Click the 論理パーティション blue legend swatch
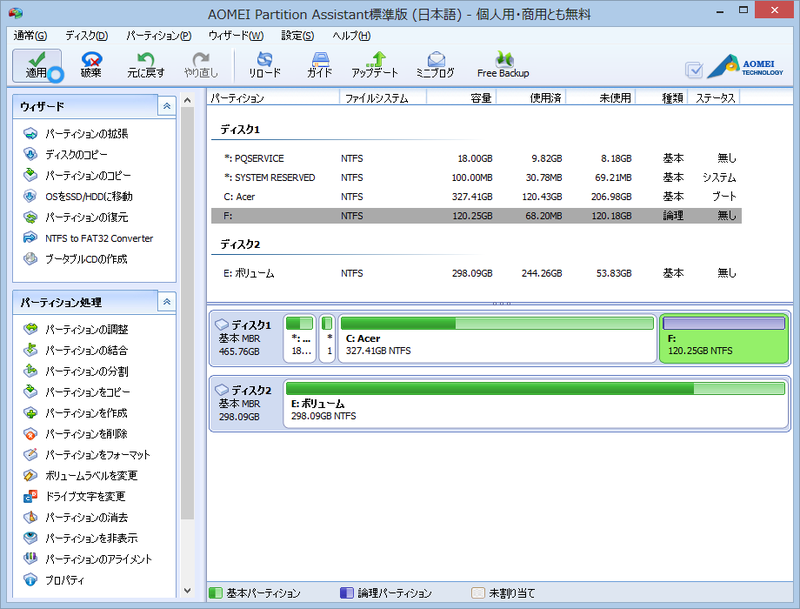The width and height of the screenshot is (800, 609). [347, 593]
